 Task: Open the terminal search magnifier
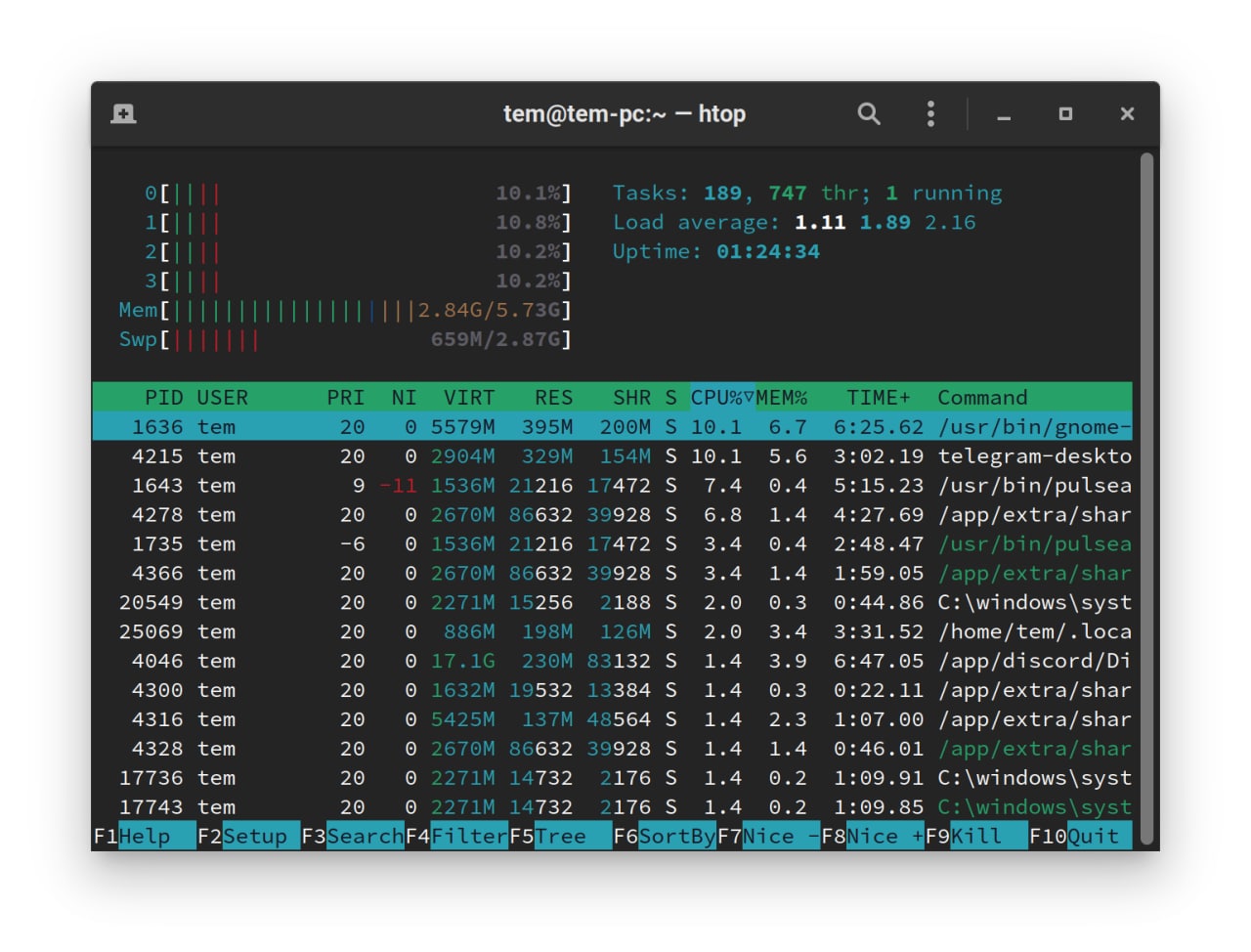tap(869, 113)
